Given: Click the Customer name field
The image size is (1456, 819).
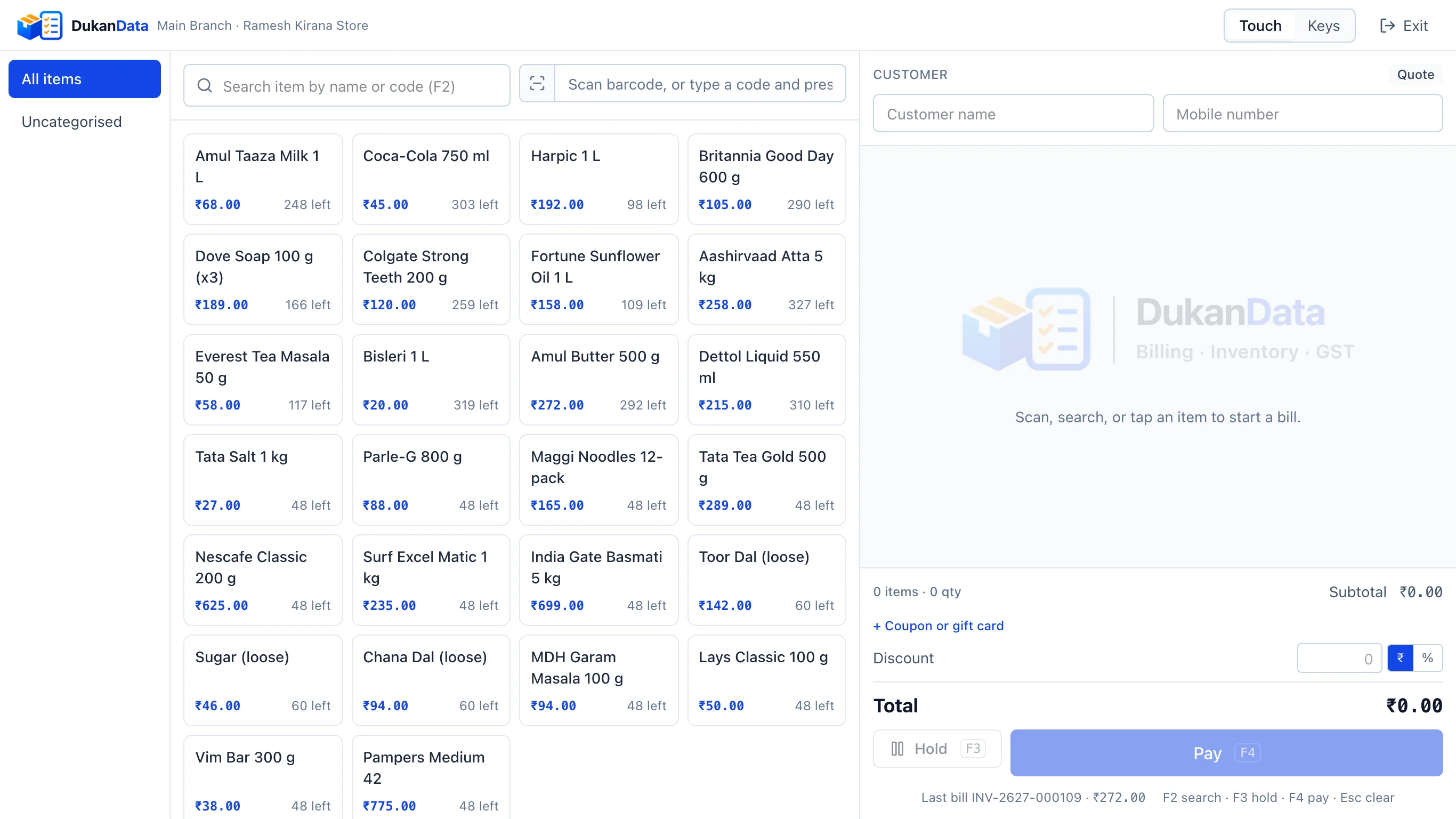Looking at the screenshot, I should [x=1014, y=114].
